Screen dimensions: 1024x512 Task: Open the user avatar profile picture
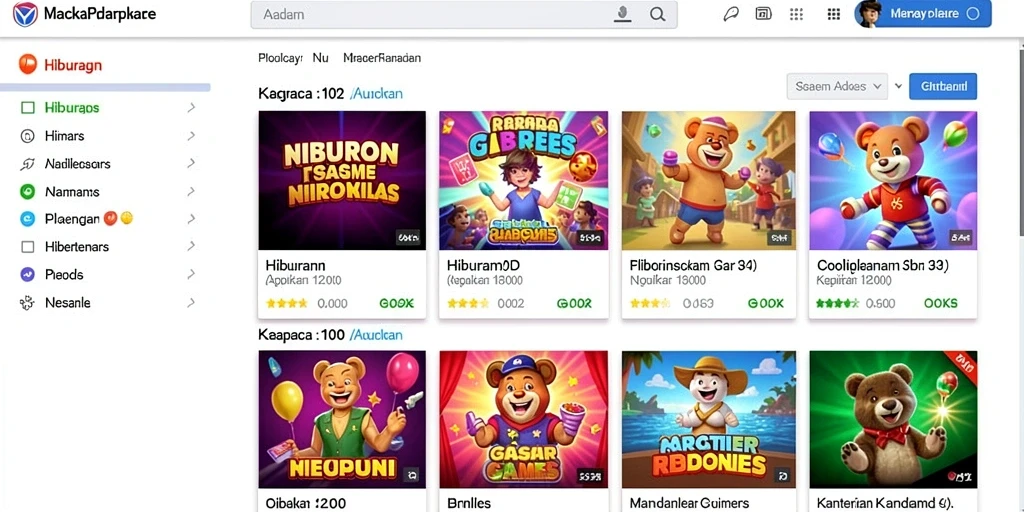(867, 13)
